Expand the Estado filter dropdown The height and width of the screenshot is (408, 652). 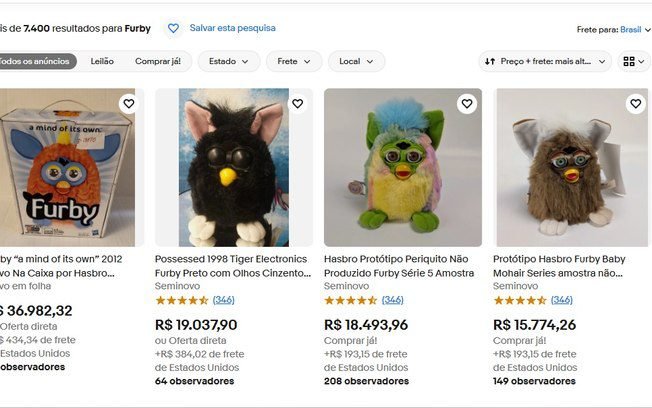click(x=228, y=61)
